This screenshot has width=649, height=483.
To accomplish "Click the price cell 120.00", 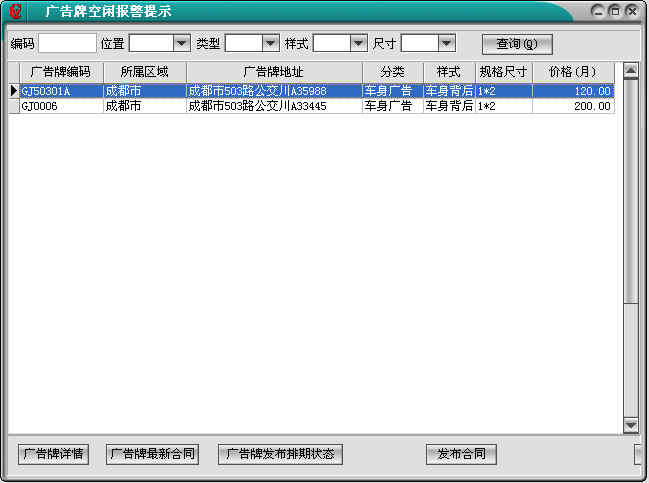I will [x=573, y=91].
